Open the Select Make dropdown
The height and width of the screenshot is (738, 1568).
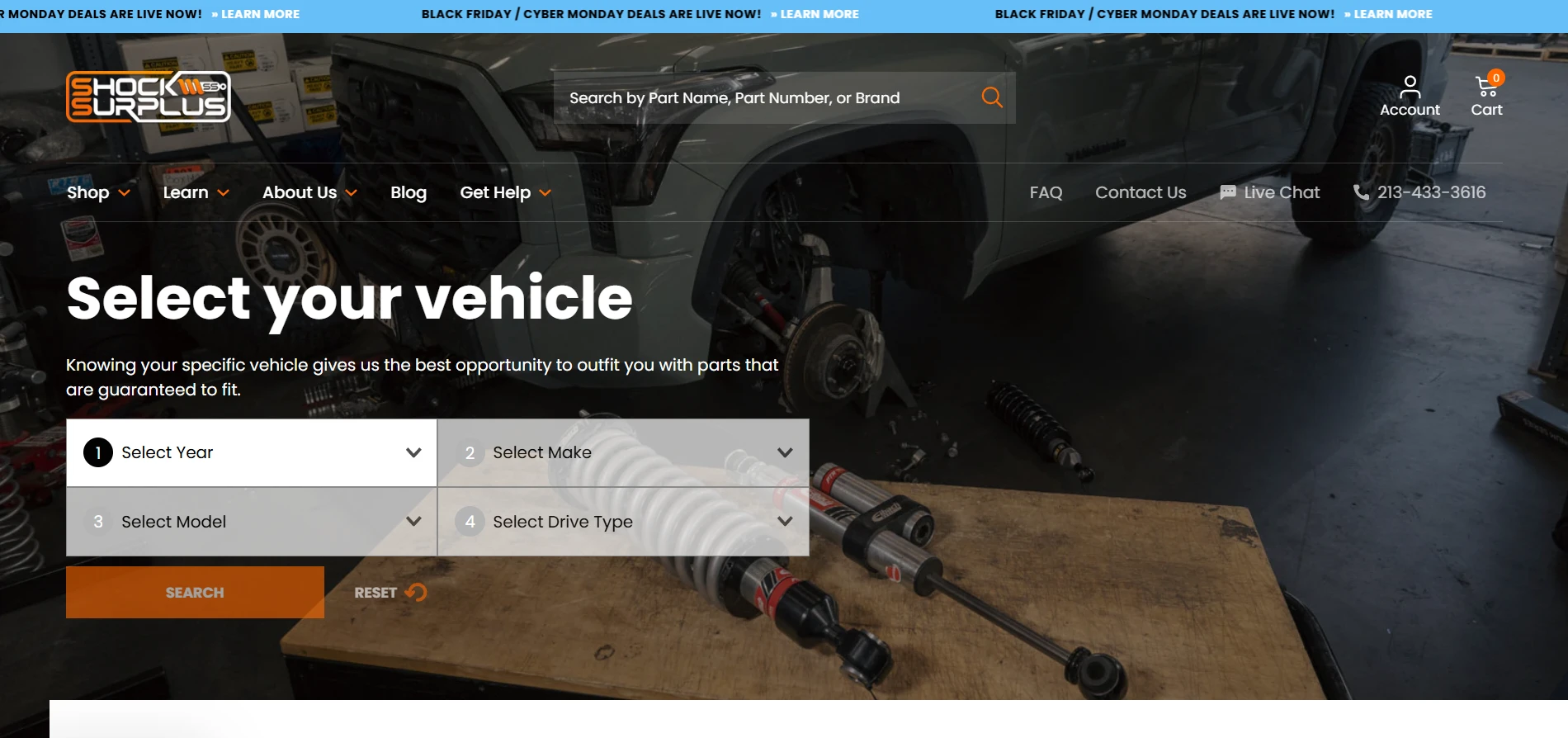click(x=623, y=452)
